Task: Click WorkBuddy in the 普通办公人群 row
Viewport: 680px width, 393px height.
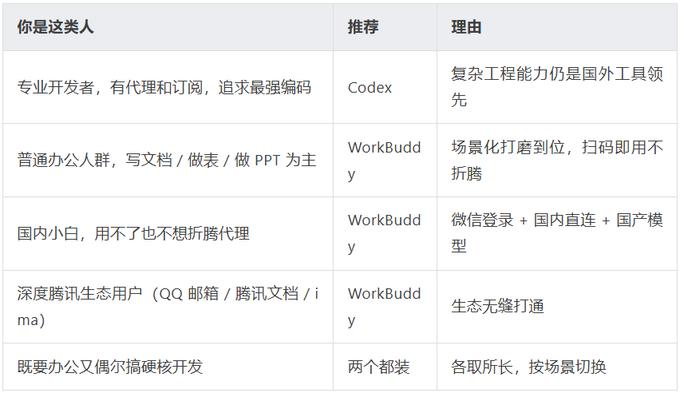Action: 385,160
